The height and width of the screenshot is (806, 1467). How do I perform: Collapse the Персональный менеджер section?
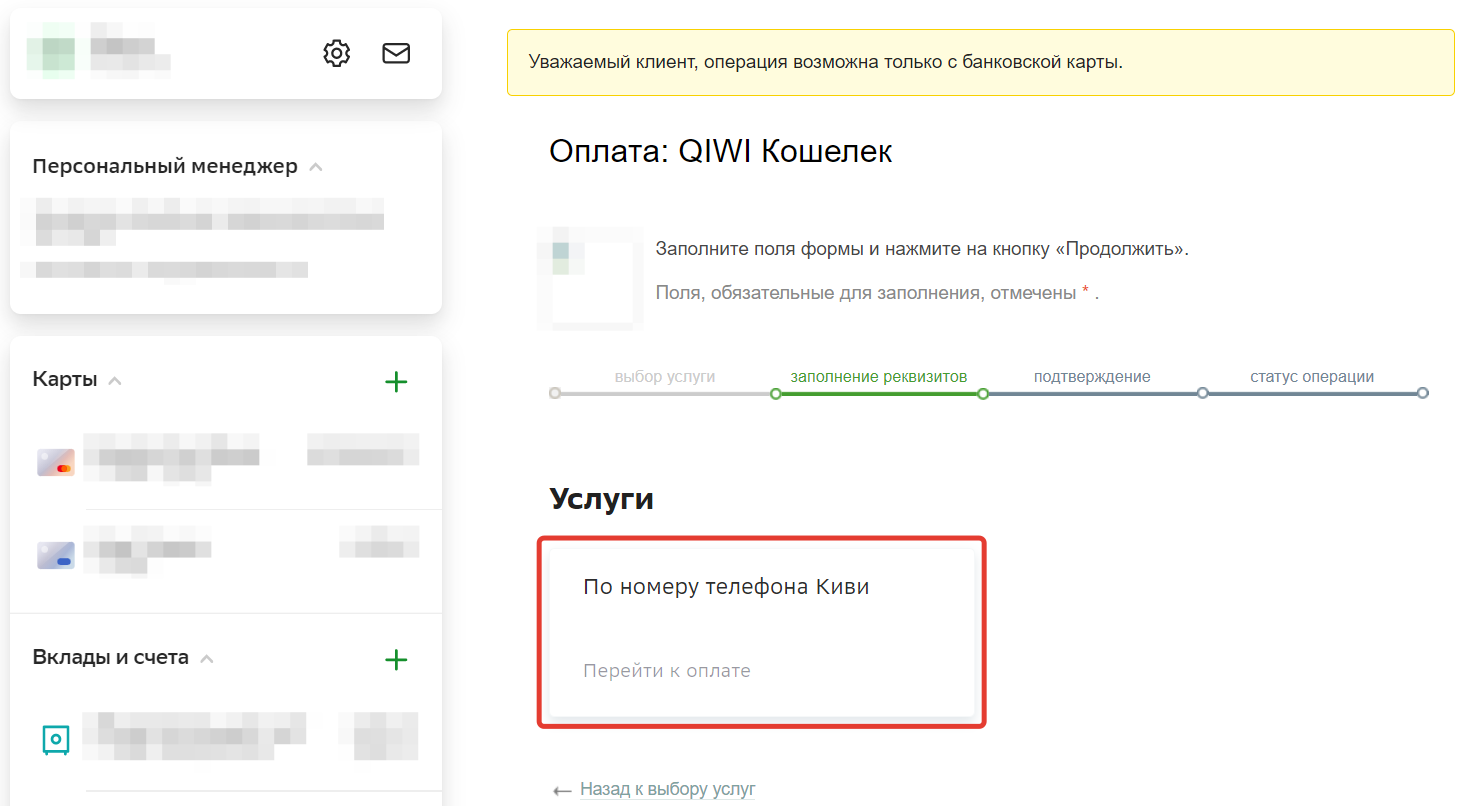[x=316, y=167]
